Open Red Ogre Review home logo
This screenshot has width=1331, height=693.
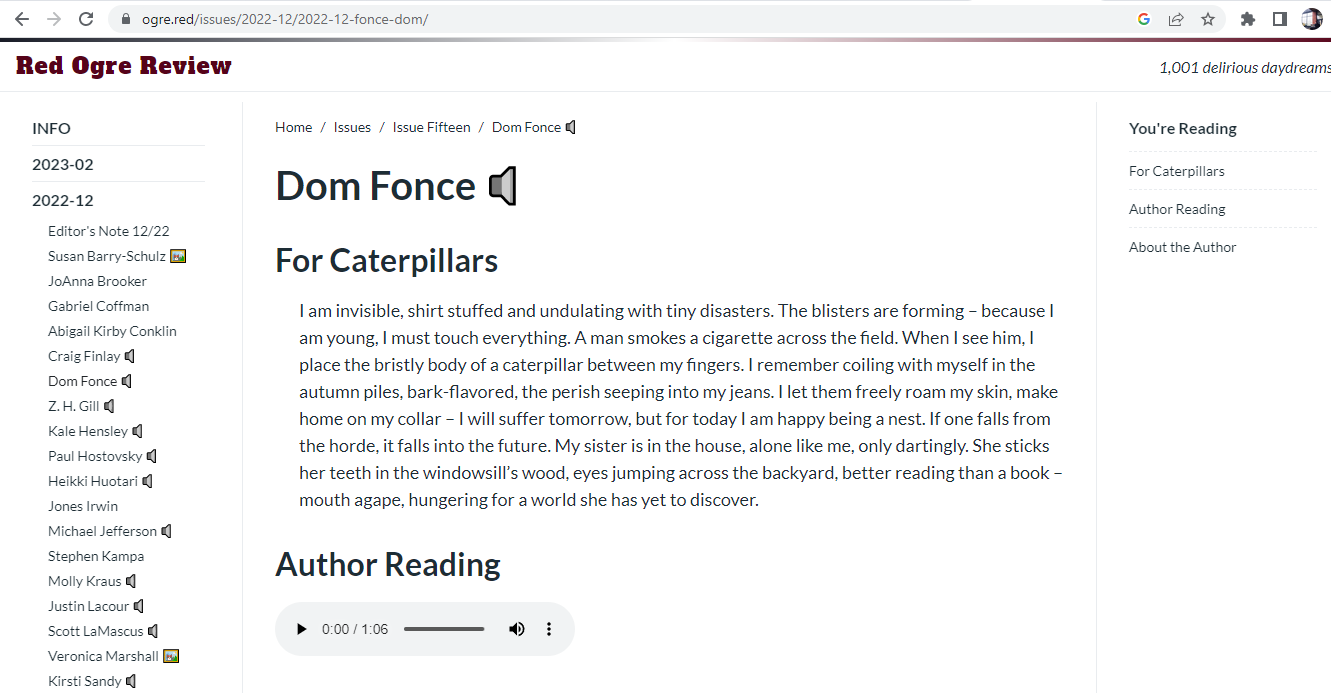tap(124, 66)
